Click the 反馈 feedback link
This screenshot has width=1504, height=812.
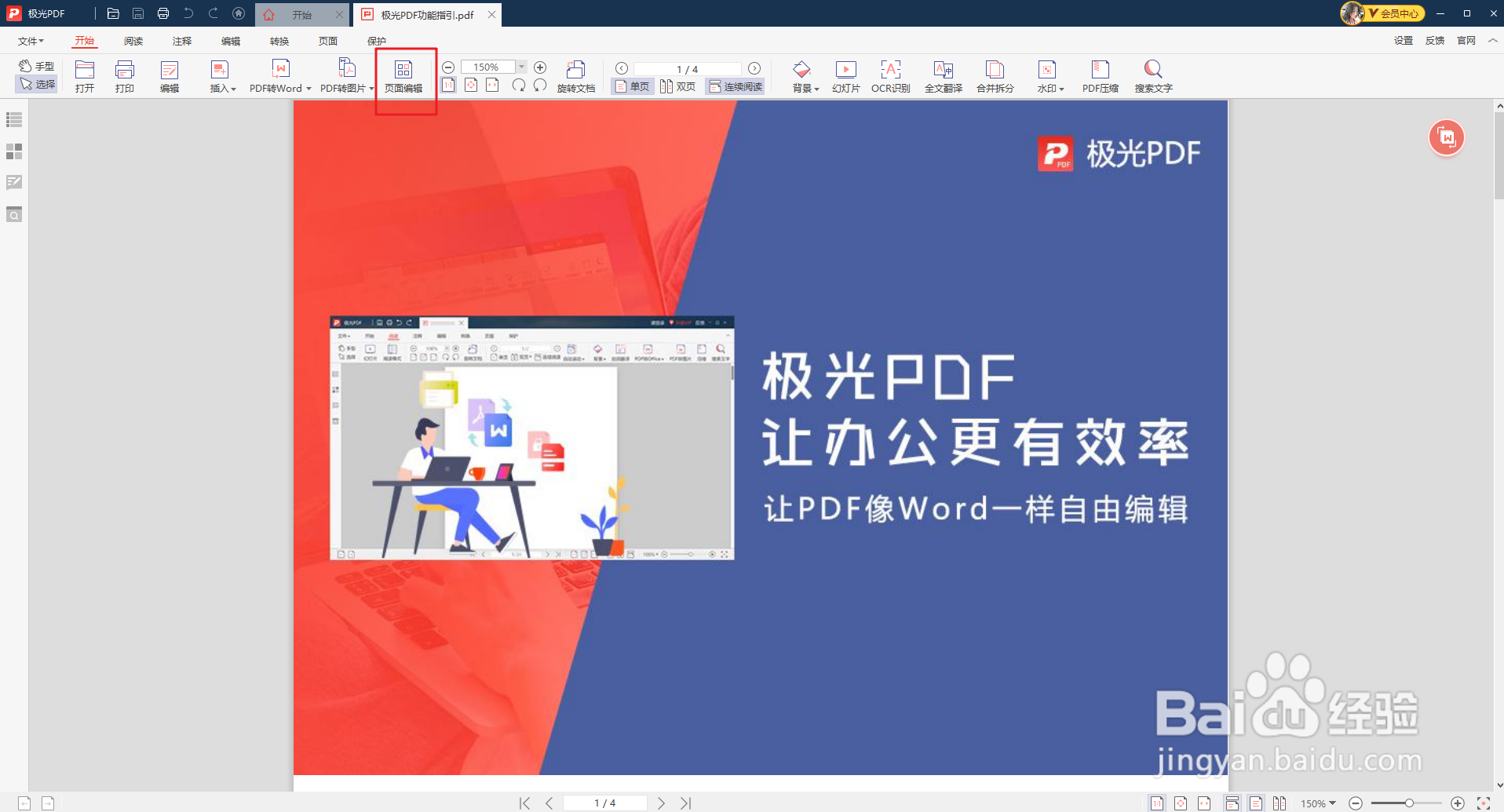1435,41
